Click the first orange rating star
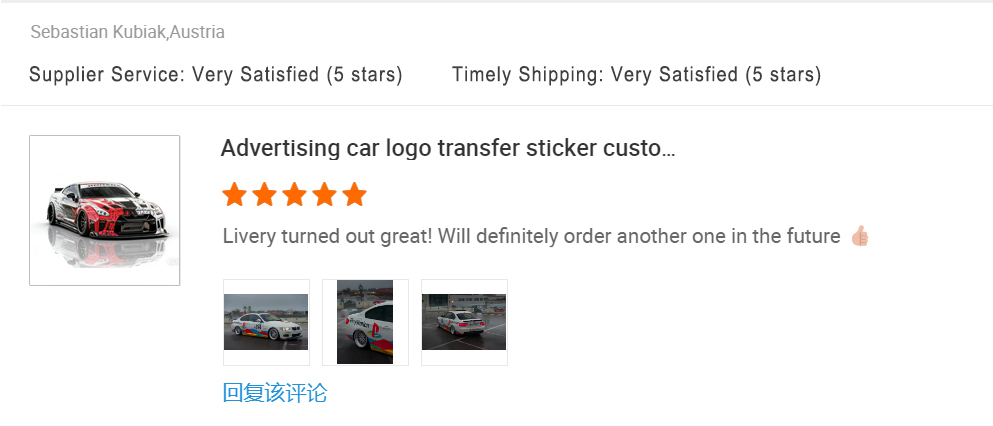Viewport: 993px width, 426px height. coord(234,195)
